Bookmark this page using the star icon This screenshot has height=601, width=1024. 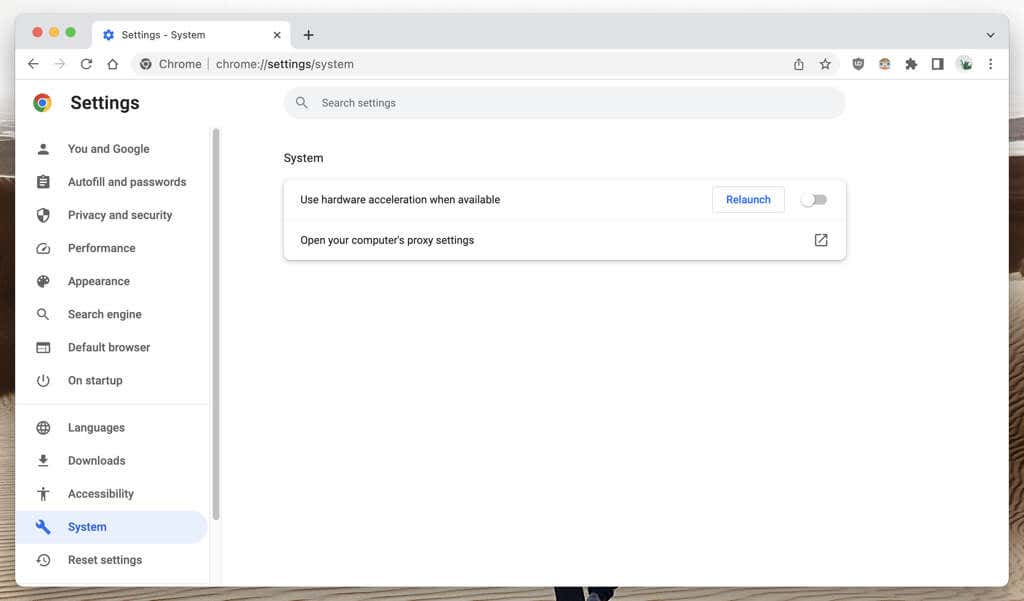pyautogui.click(x=825, y=63)
